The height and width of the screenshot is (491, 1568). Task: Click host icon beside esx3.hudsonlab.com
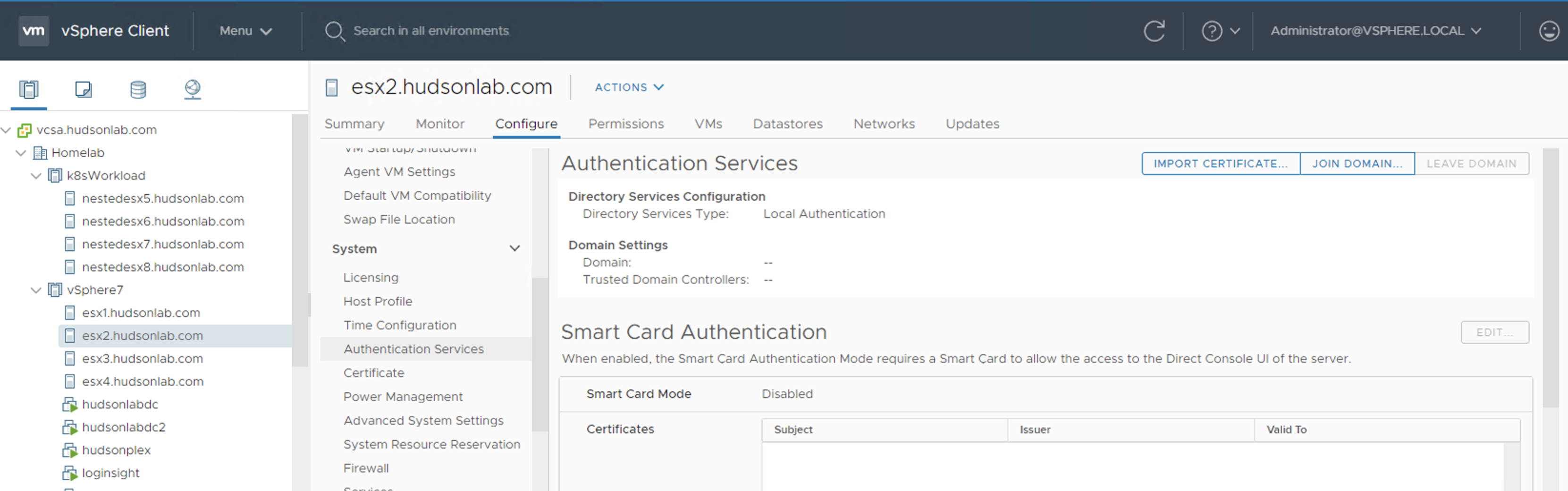pos(70,358)
